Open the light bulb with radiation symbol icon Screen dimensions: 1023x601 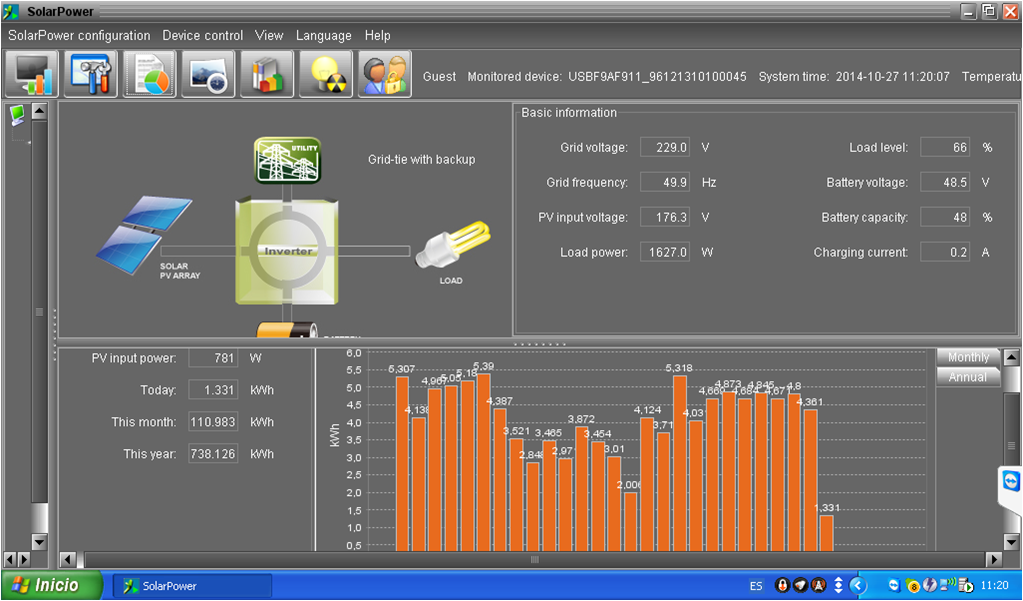point(326,74)
